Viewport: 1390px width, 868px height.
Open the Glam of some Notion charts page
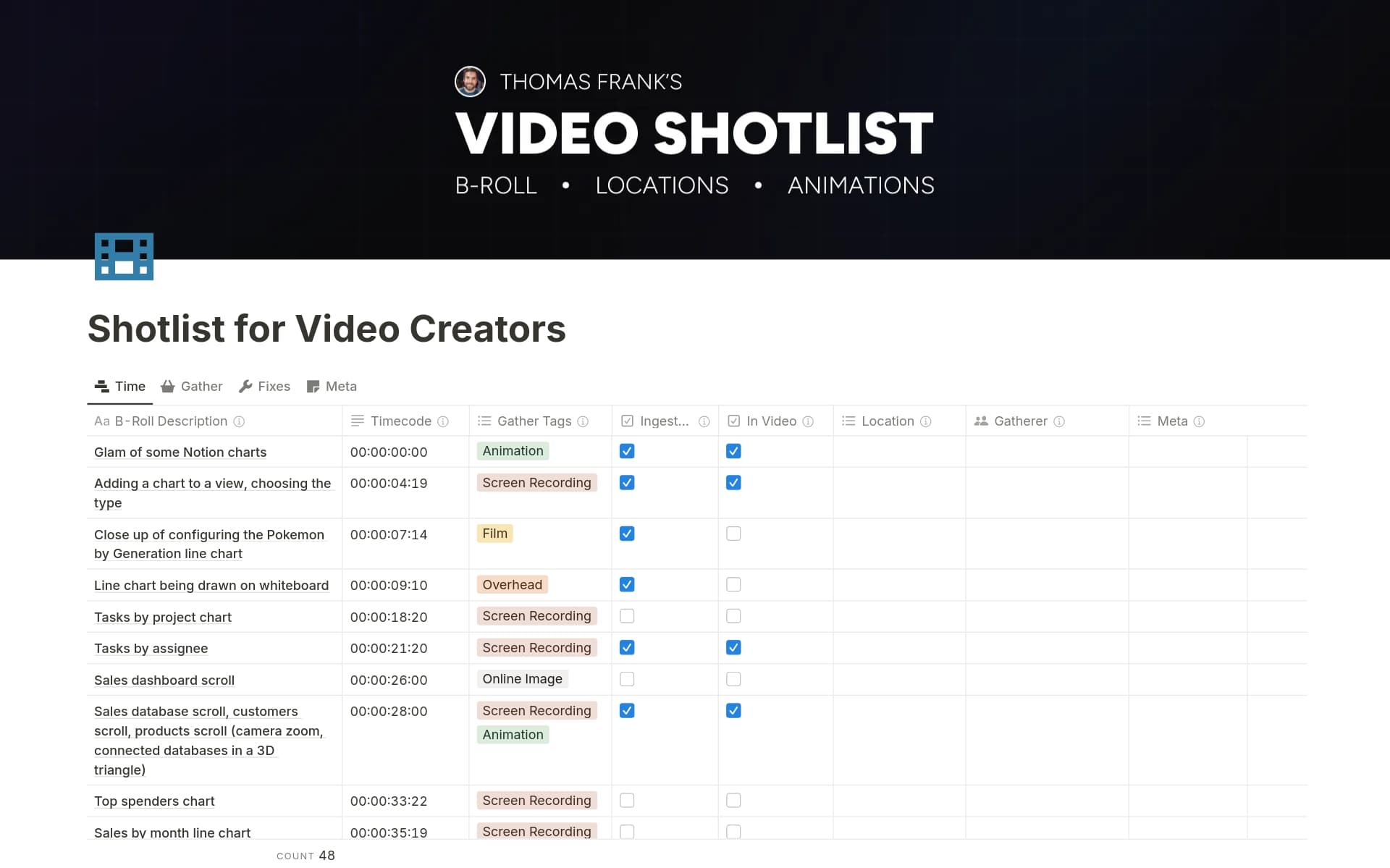coord(180,452)
